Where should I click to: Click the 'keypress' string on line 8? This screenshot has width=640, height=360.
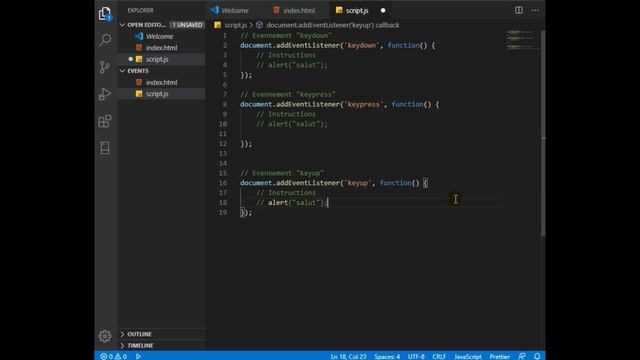click(x=364, y=104)
